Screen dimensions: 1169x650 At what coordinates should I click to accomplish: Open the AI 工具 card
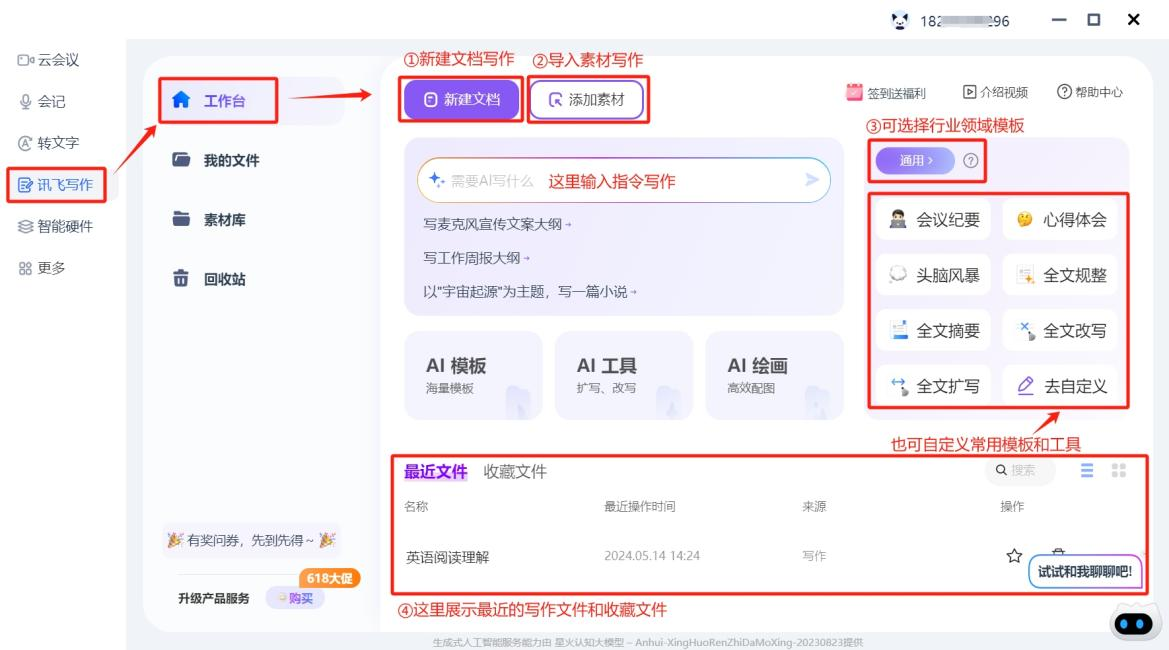624,375
